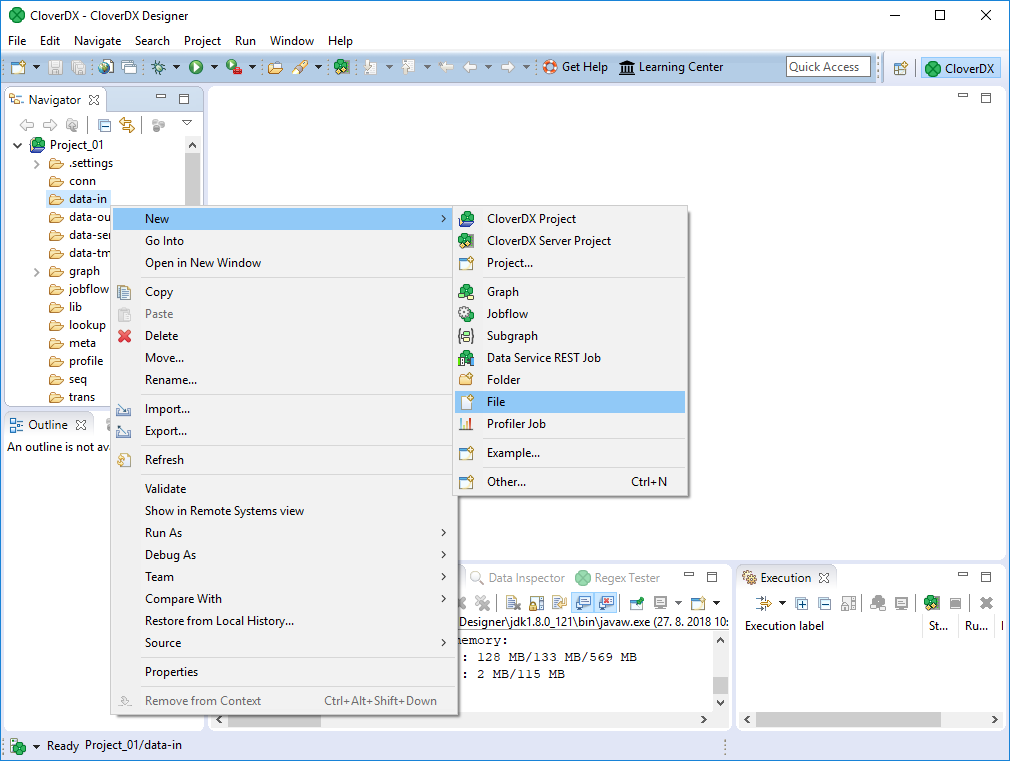Click the Clear Console icon
The width and height of the screenshot is (1010, 761).
[512, 603]
